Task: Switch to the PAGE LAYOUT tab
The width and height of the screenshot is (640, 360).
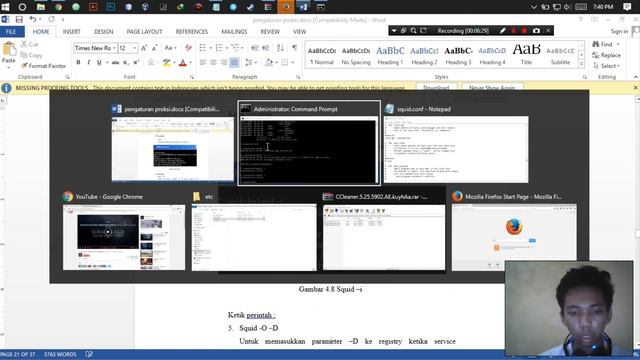Action: pyautogui.click(x=144, y=31)
